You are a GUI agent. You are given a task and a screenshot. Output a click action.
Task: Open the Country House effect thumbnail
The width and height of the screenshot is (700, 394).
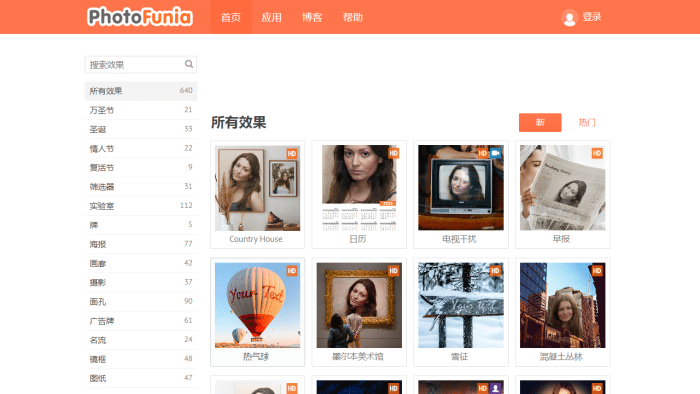[258, 188]
